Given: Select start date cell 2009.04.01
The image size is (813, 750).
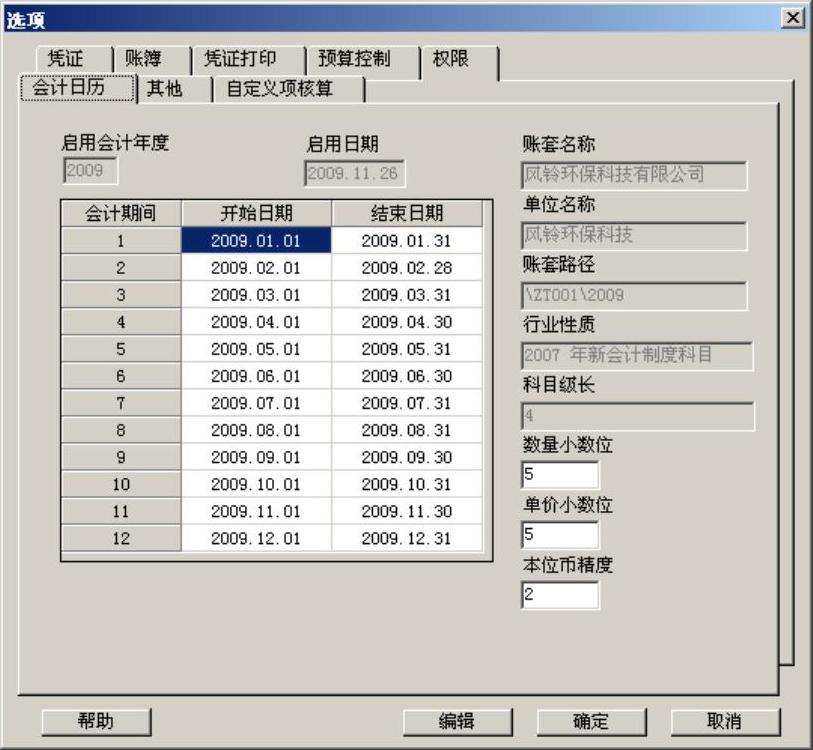Looking at the screenshot, I should coord(256,322).
